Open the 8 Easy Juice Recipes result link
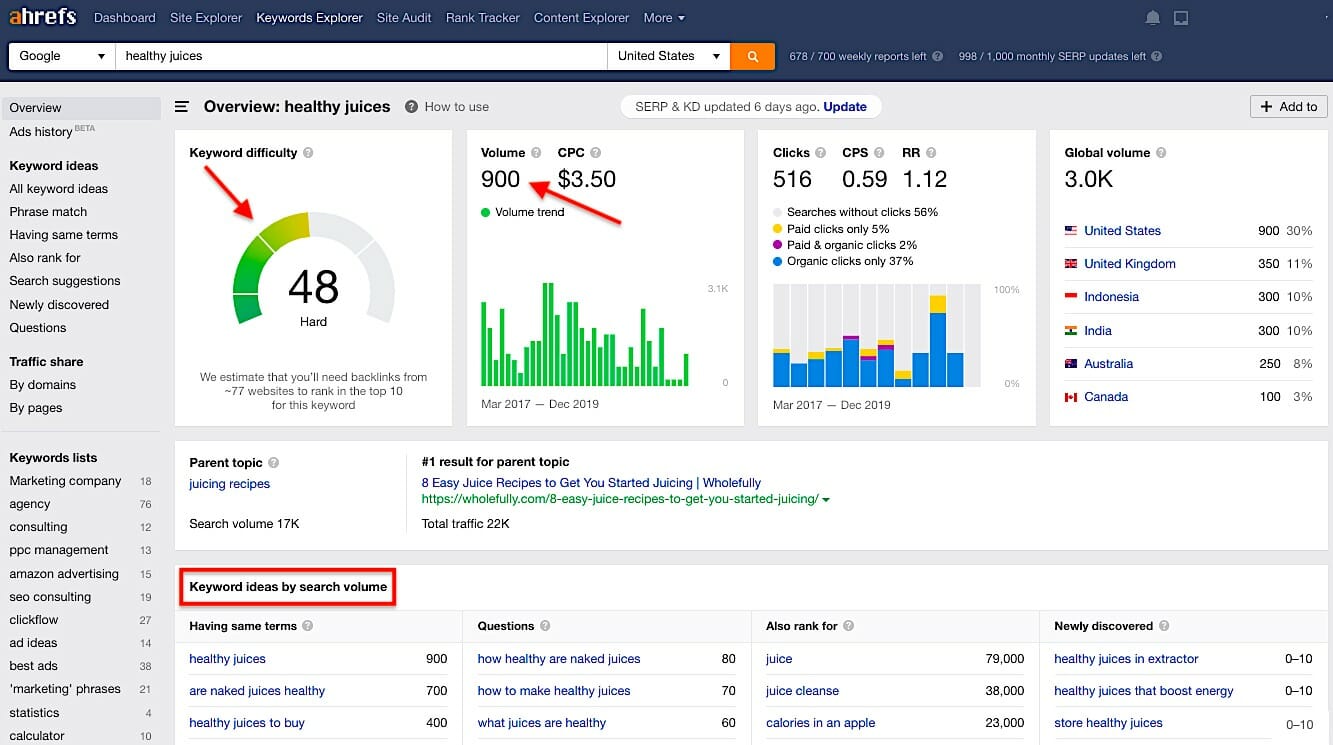This screenshot has width=1333, height=745. 591,483
